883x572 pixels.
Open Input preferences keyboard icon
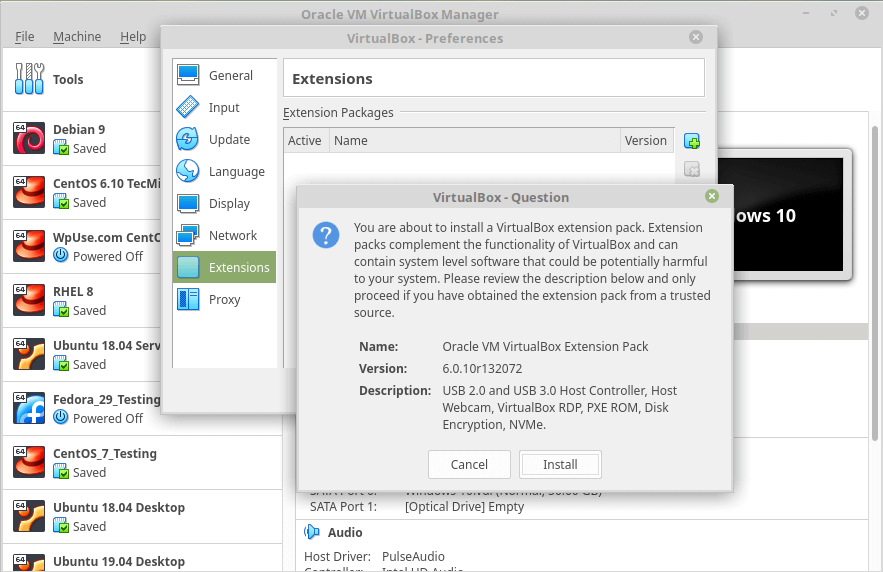pyautogui.click(x=188, y=107)
